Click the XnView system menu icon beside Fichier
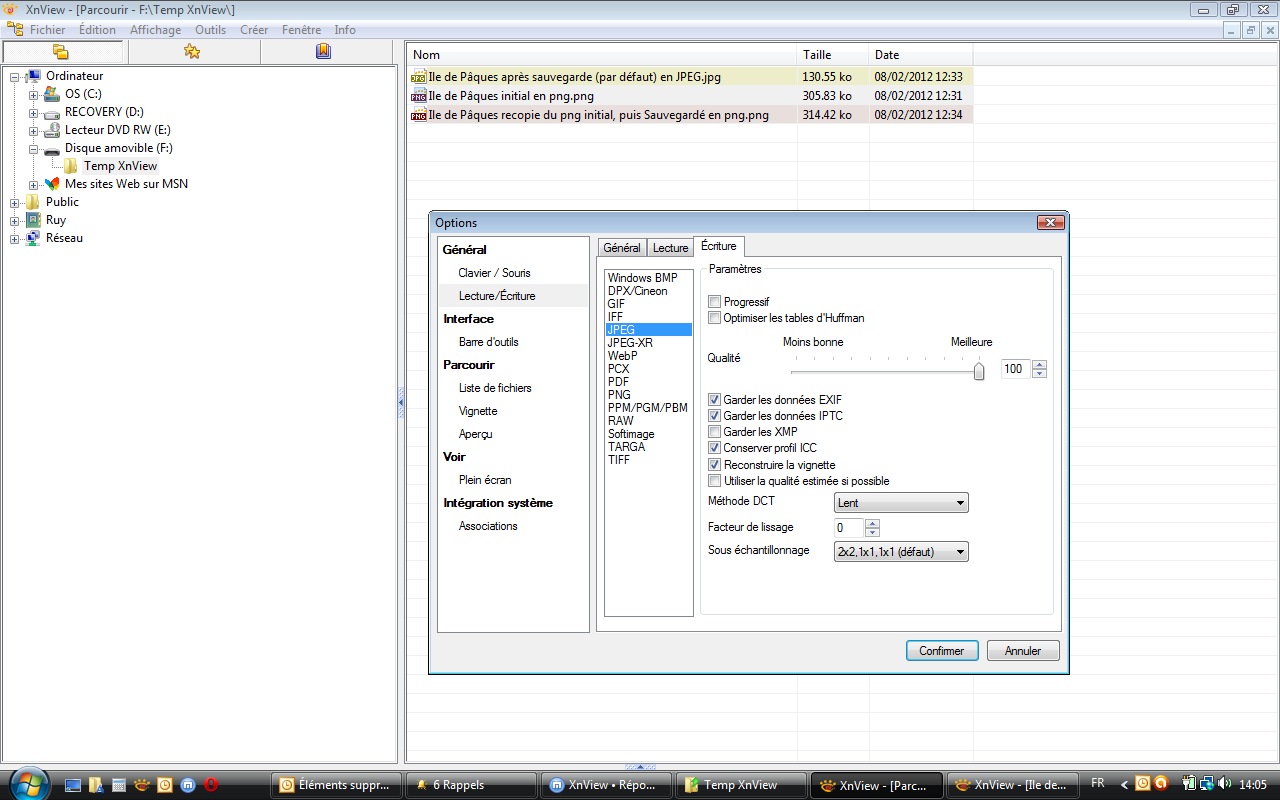The image size is (1280, 800). click(x=15, y=30)
